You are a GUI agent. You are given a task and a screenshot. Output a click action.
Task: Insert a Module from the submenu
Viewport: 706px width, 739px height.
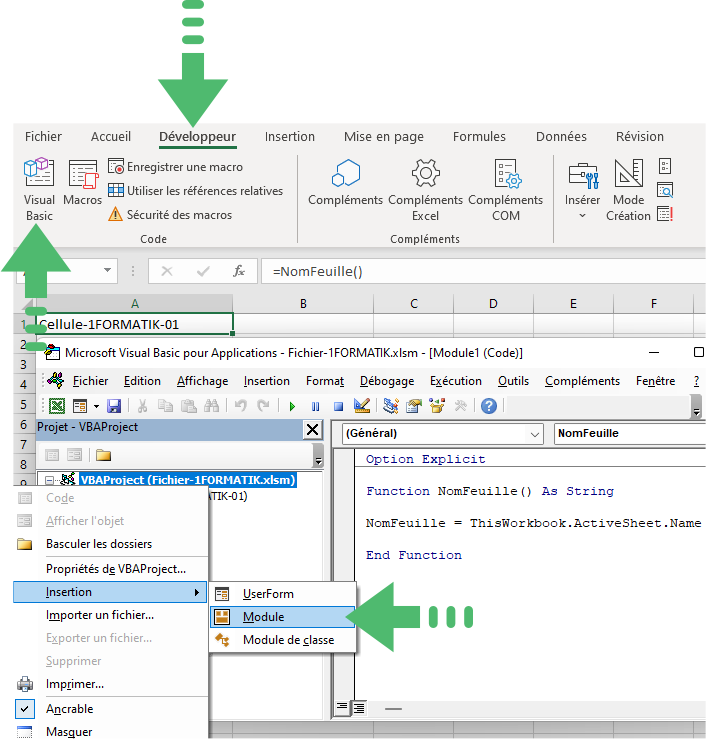coord(282,617)
